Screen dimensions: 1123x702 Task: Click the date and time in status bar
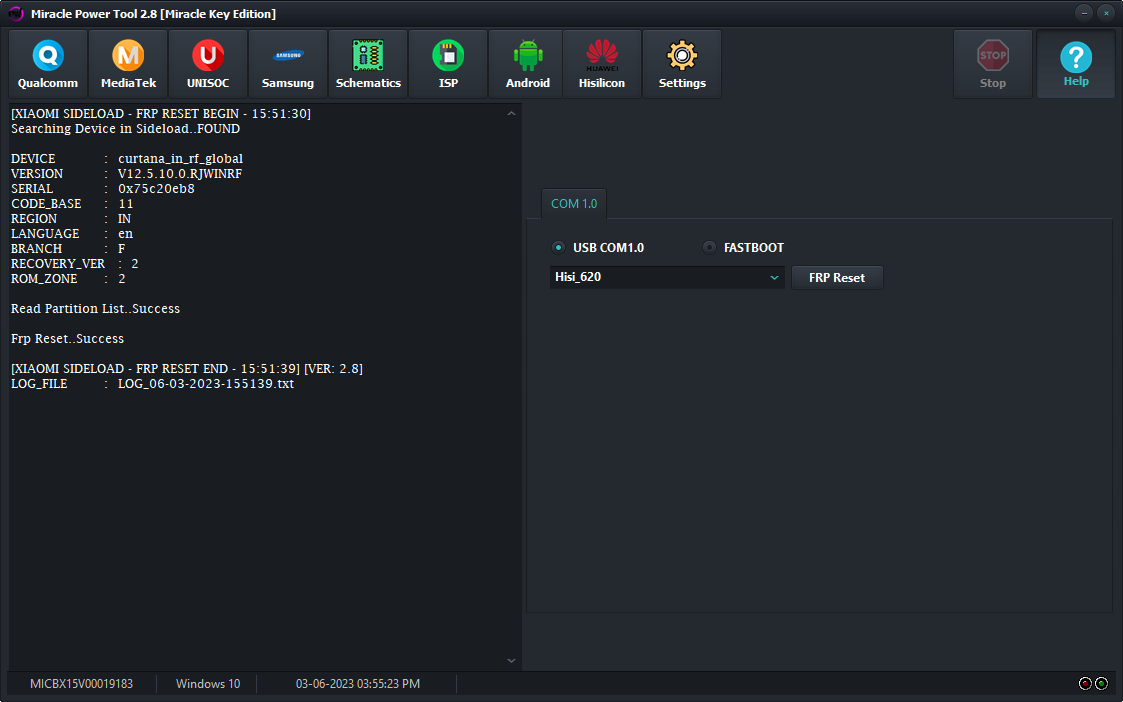tap(358, 684)
